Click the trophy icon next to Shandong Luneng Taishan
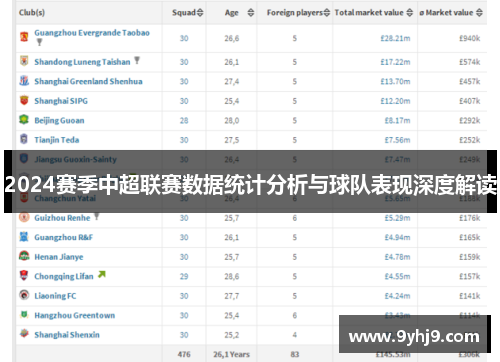This screenshot has height=362, width=500. pyautogui.click(x=137, y=60)
